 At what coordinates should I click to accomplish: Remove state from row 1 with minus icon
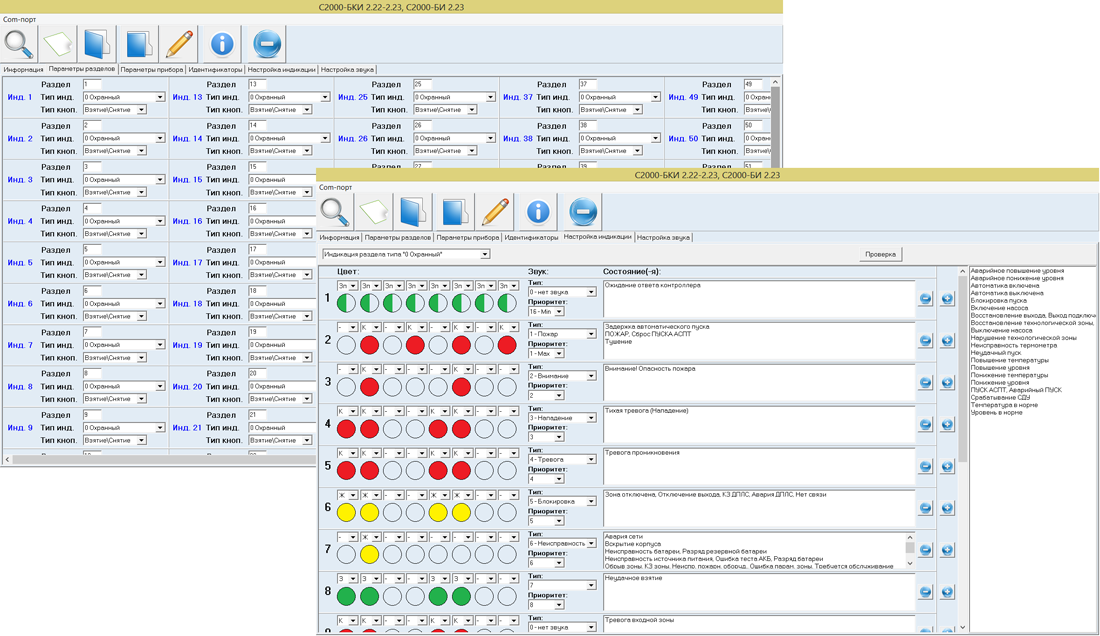[925, 299]
